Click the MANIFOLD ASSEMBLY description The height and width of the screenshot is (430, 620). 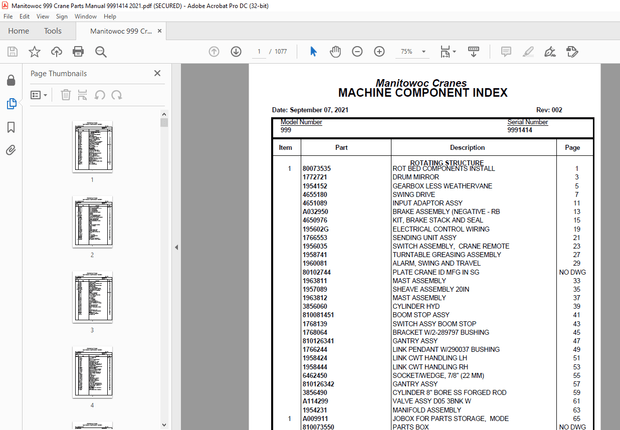pos(427,410)
